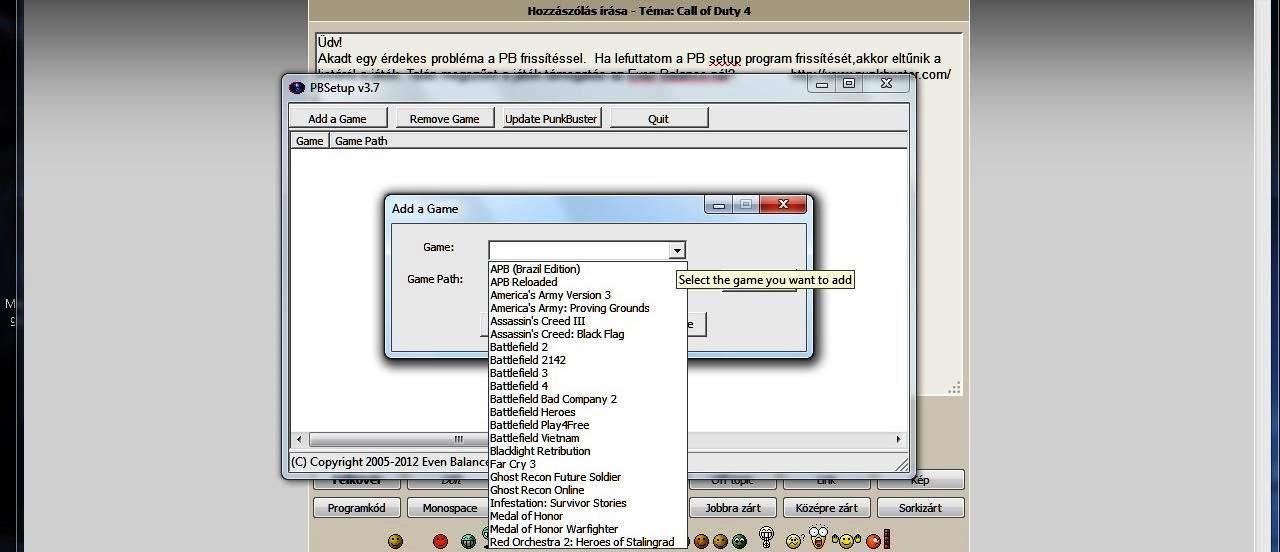Minimize the PBSetup v3.7 window
1280x552 pixels.
[x=822, y=84]
